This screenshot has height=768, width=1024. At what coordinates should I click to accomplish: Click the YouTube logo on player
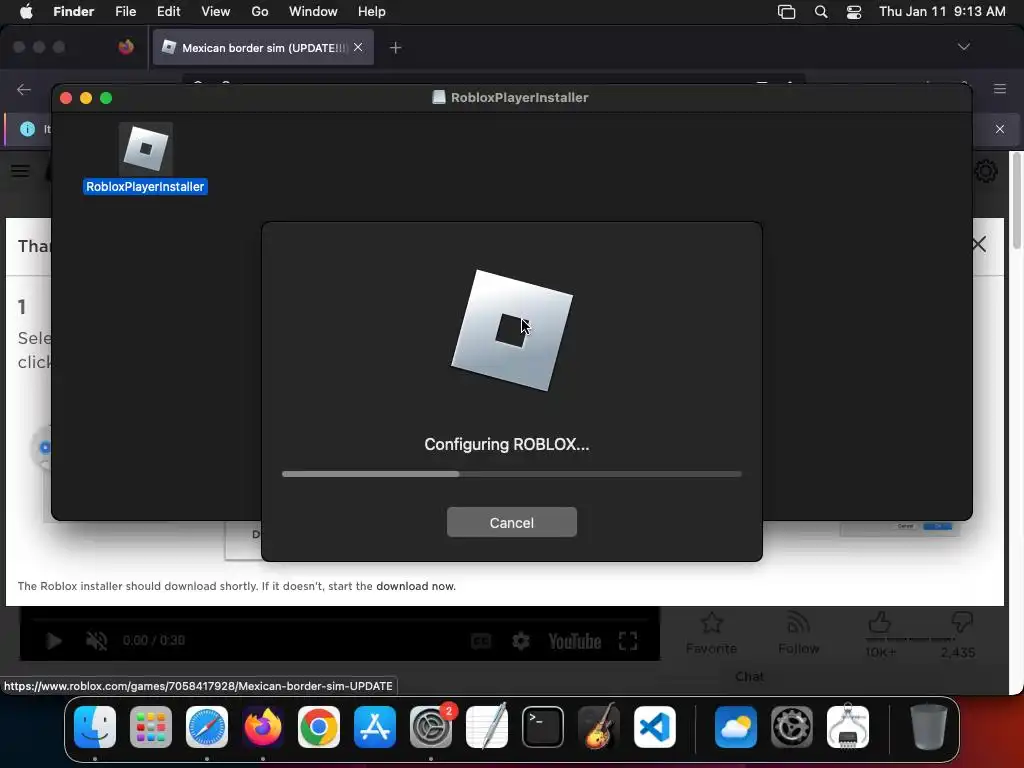574,641
